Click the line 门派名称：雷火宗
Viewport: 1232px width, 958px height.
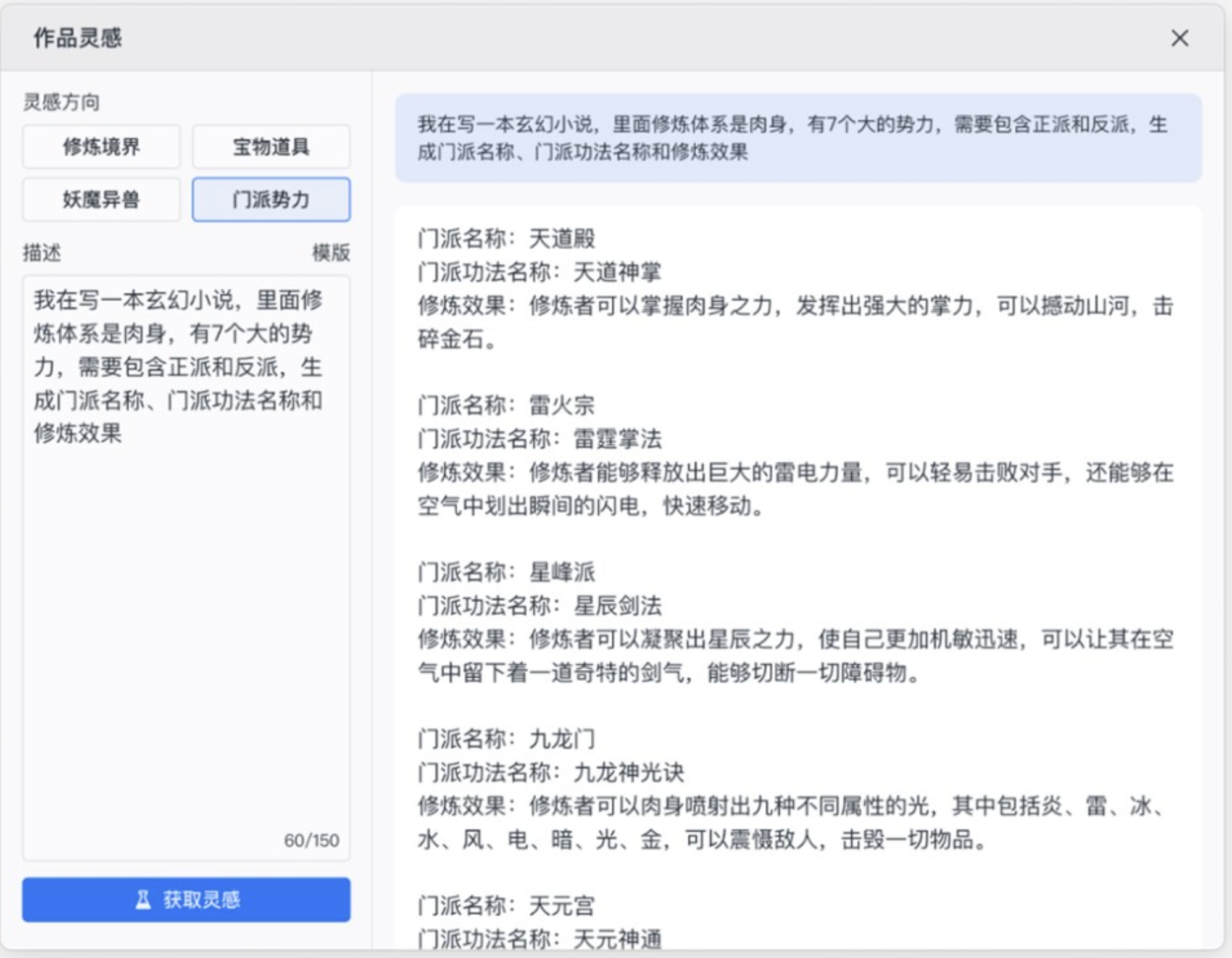506,406
